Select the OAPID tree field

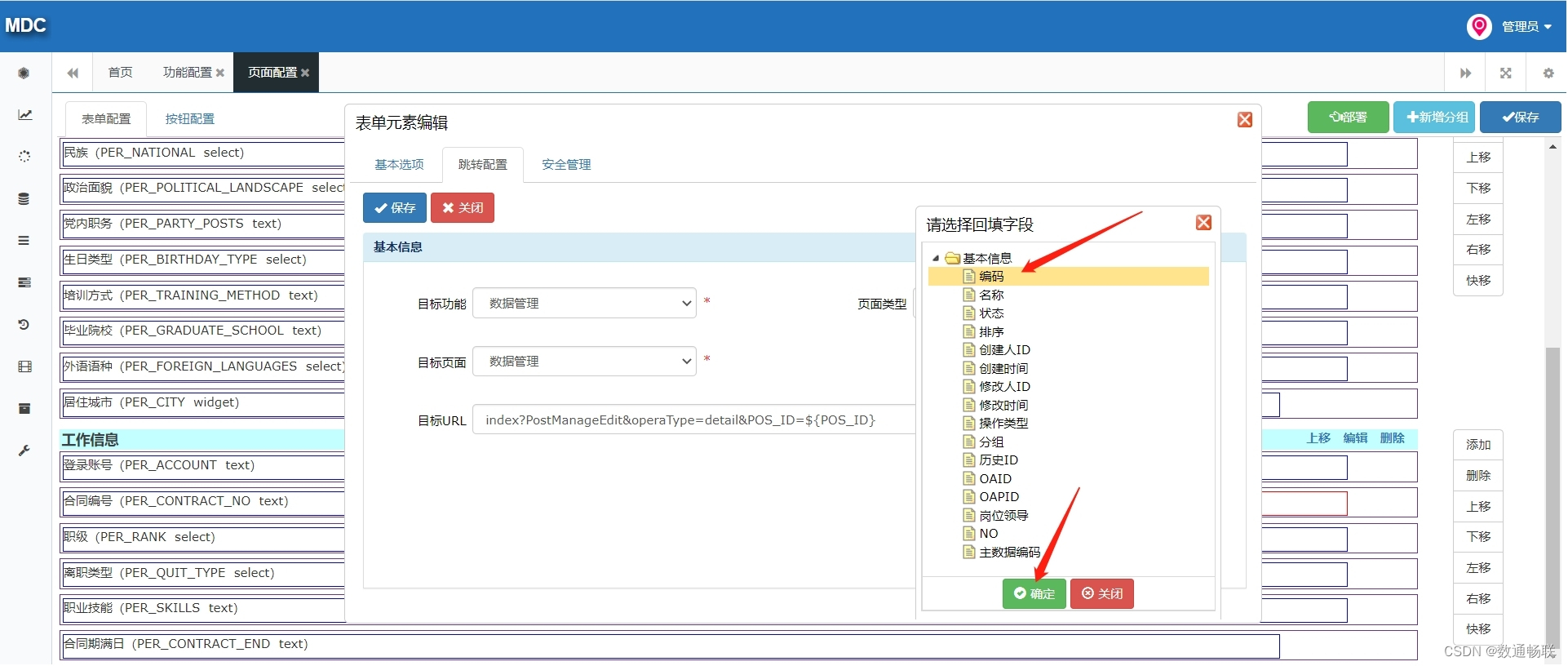click(x=999, y=497)
